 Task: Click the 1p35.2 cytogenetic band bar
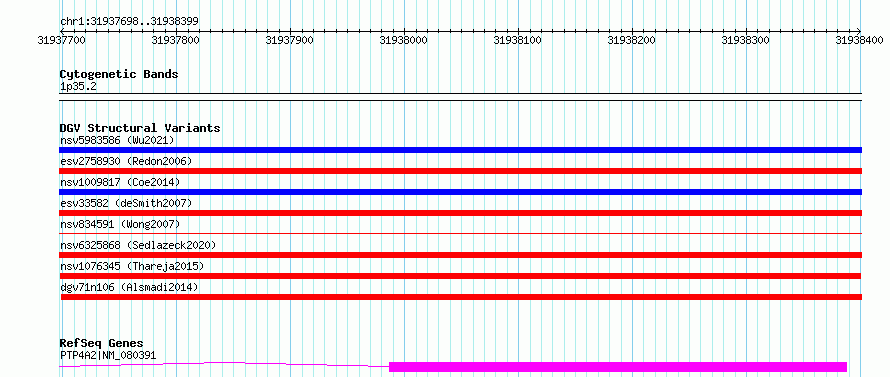click(x=460, y=97)
